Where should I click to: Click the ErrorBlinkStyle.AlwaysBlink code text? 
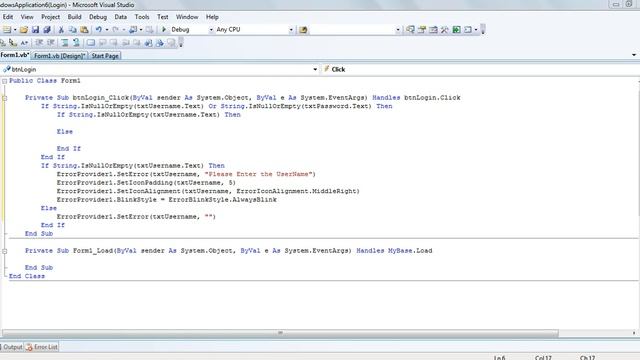222,200
